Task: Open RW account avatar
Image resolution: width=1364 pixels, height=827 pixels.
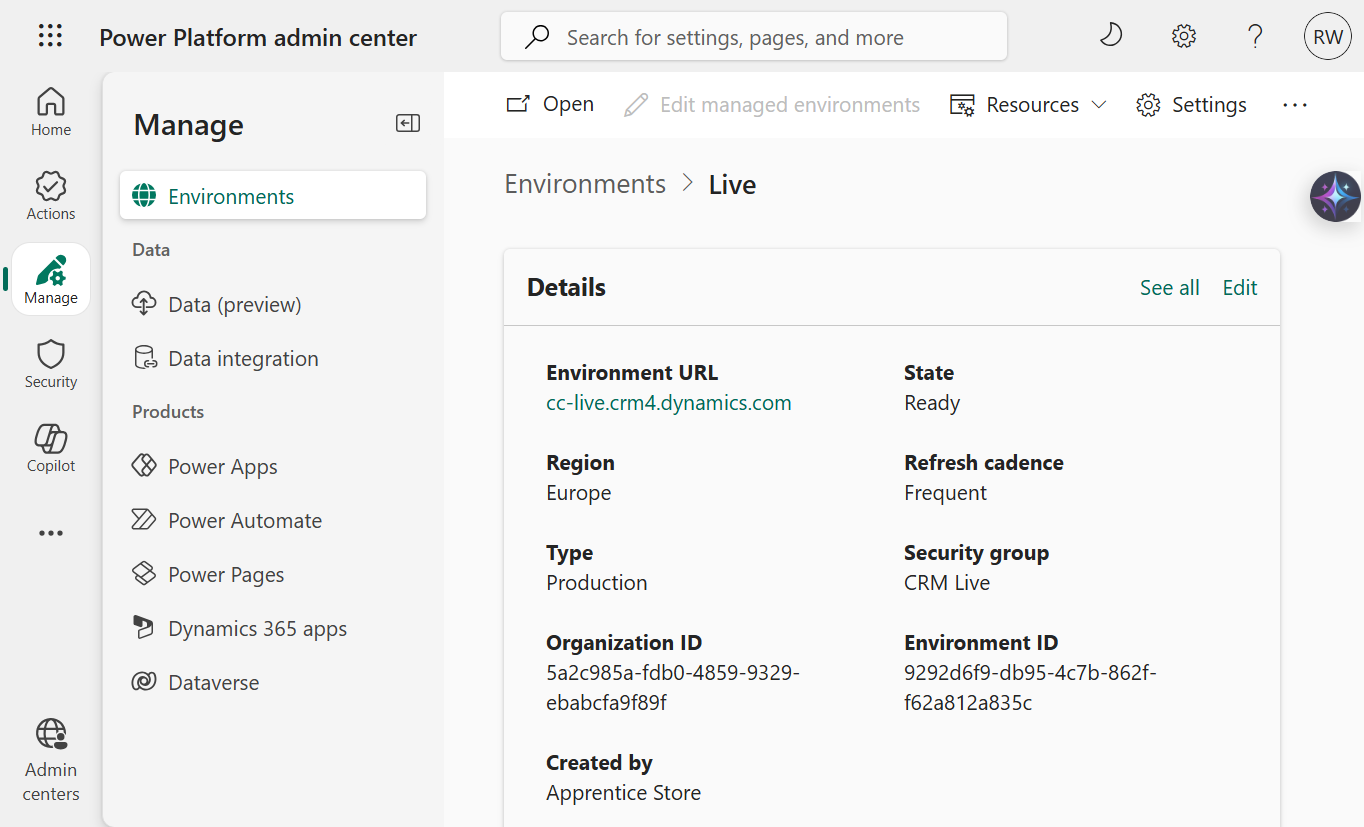Action: click(1328, 37)
